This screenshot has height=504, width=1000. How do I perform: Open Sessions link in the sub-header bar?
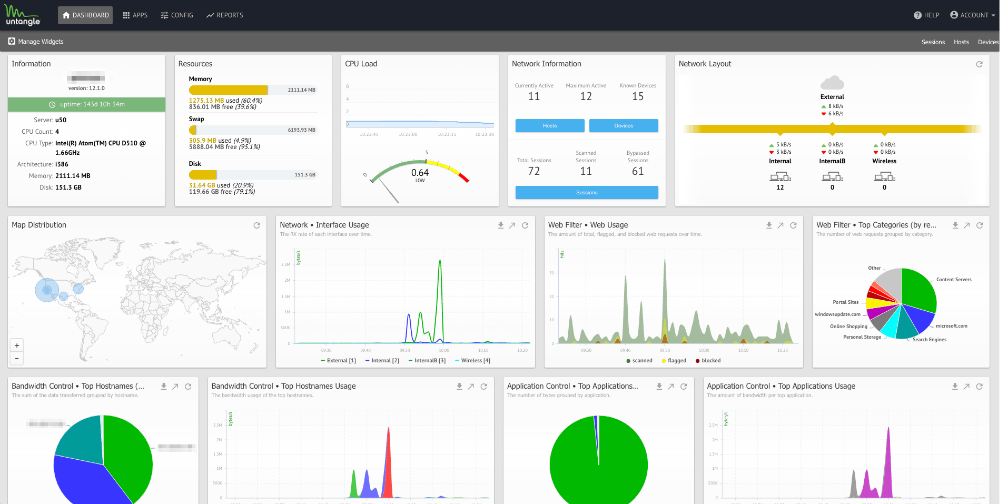point(933,42)
